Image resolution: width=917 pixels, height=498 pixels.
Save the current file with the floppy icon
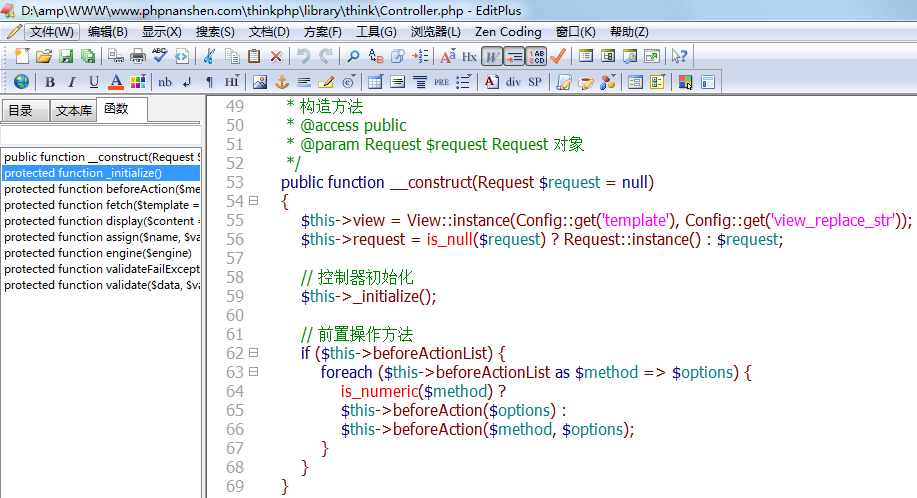66,56
